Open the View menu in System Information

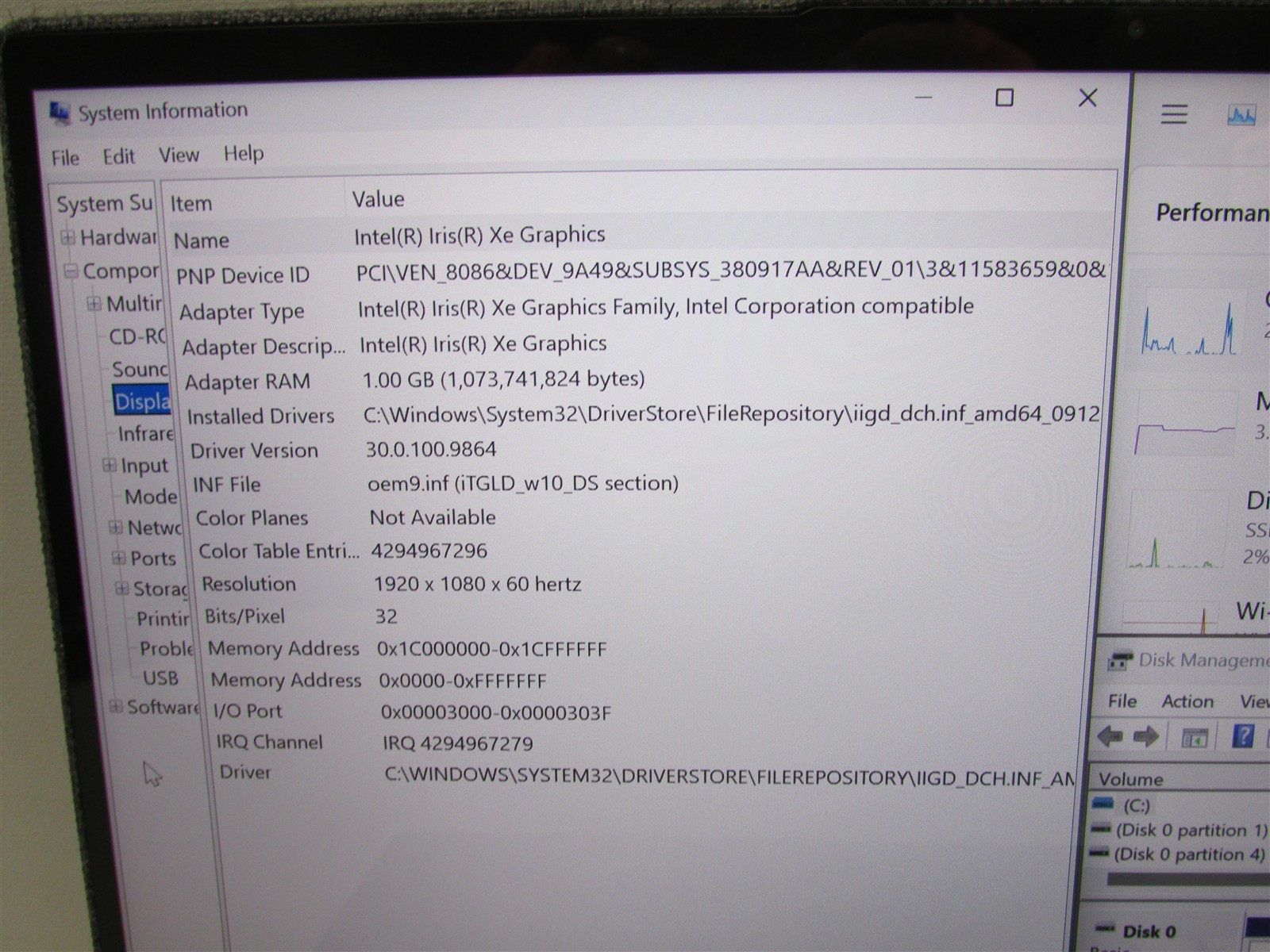tap(179, 155)
